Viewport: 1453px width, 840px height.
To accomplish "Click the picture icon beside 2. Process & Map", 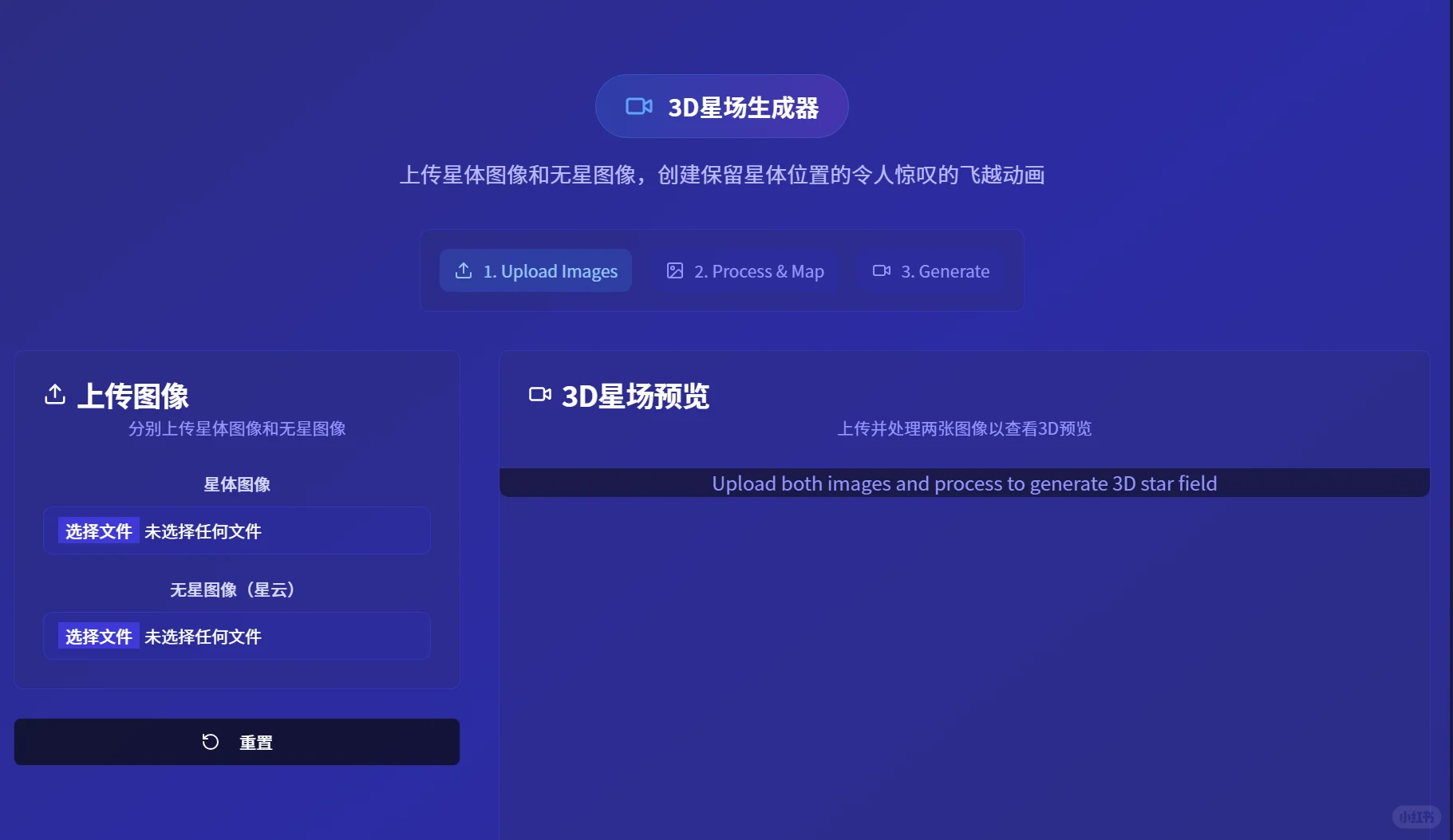I will [675, 271].
